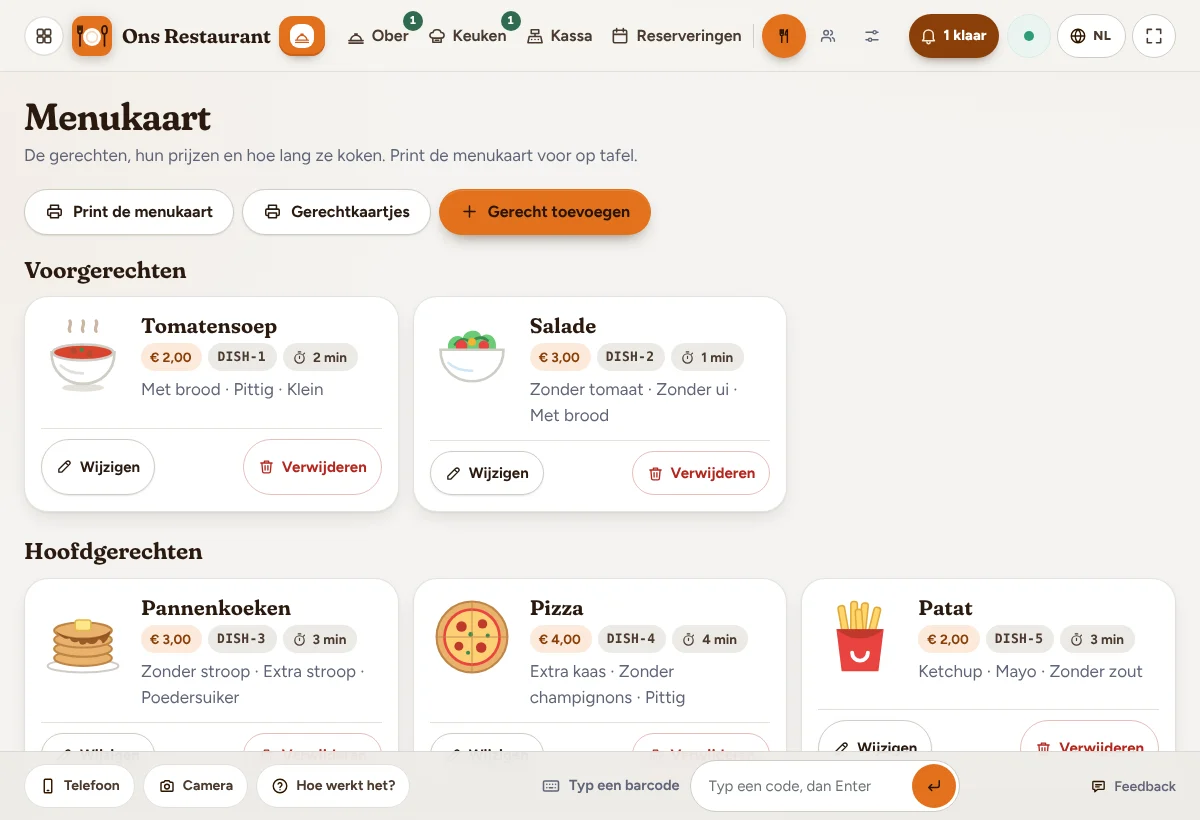Click Print de menukaart

[129, 212]
